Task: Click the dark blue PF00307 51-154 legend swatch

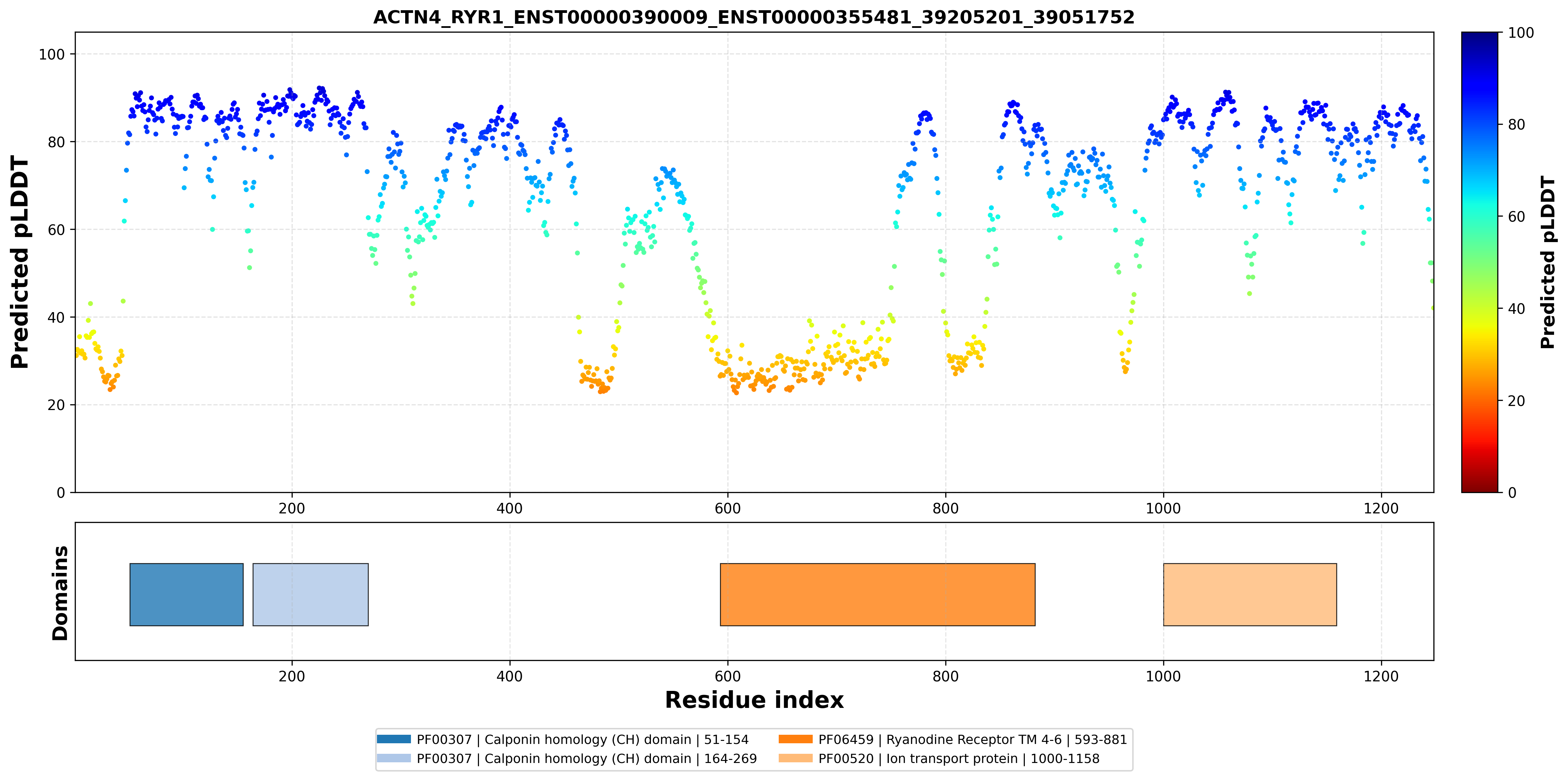Action: [394, 739]
